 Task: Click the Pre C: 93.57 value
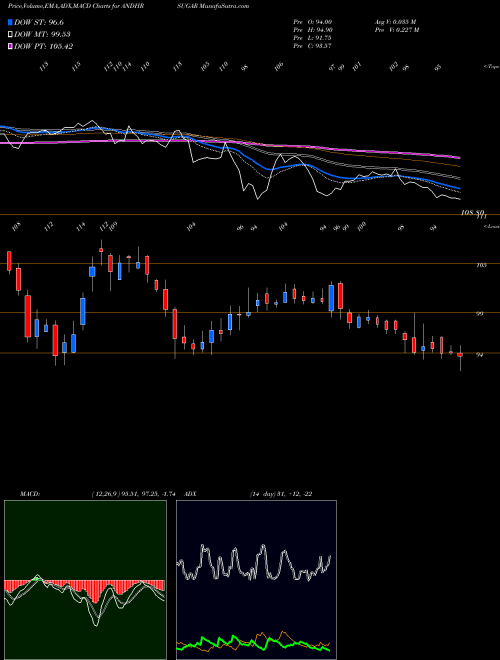(313, 45)
